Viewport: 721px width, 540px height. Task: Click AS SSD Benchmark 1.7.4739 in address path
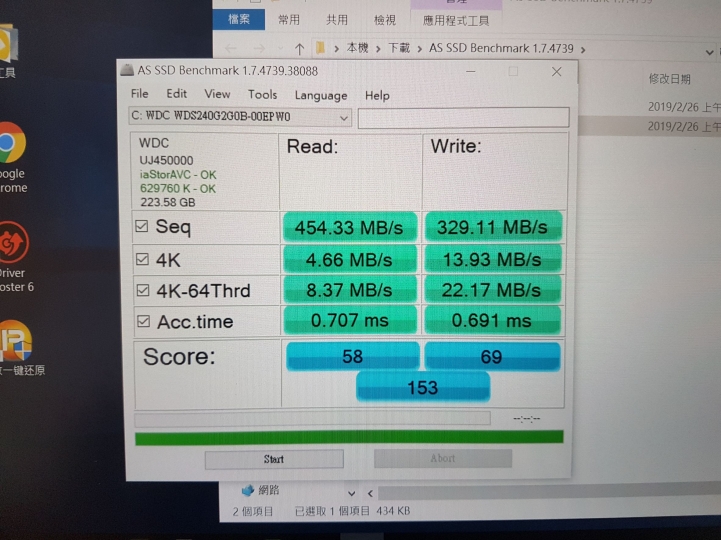[501, 48]
